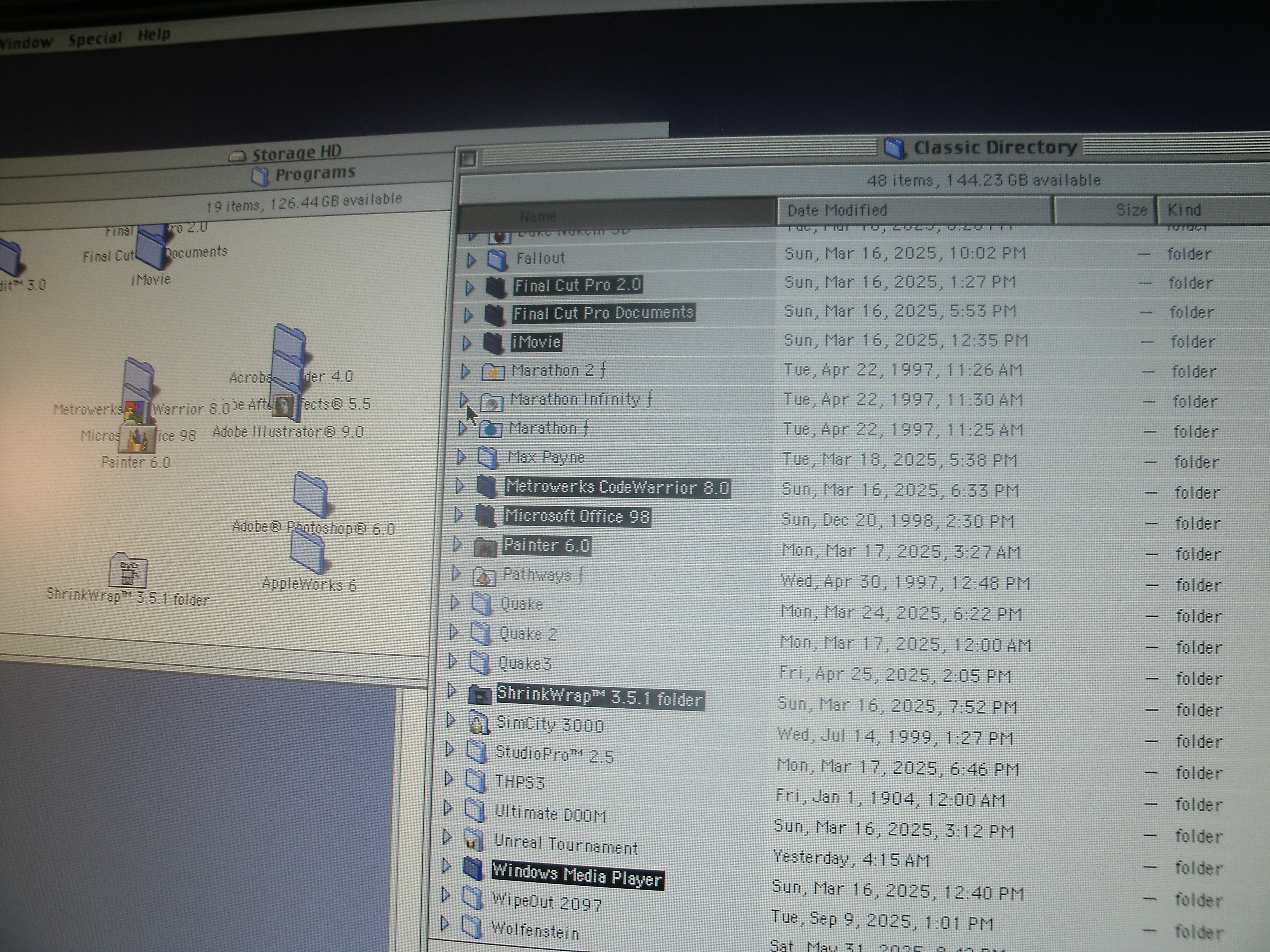Image resolution: width=1270 pixels, height=952 pixels.
Task: Click the Windows Media Player folder icon
Action: click(472, 868)
